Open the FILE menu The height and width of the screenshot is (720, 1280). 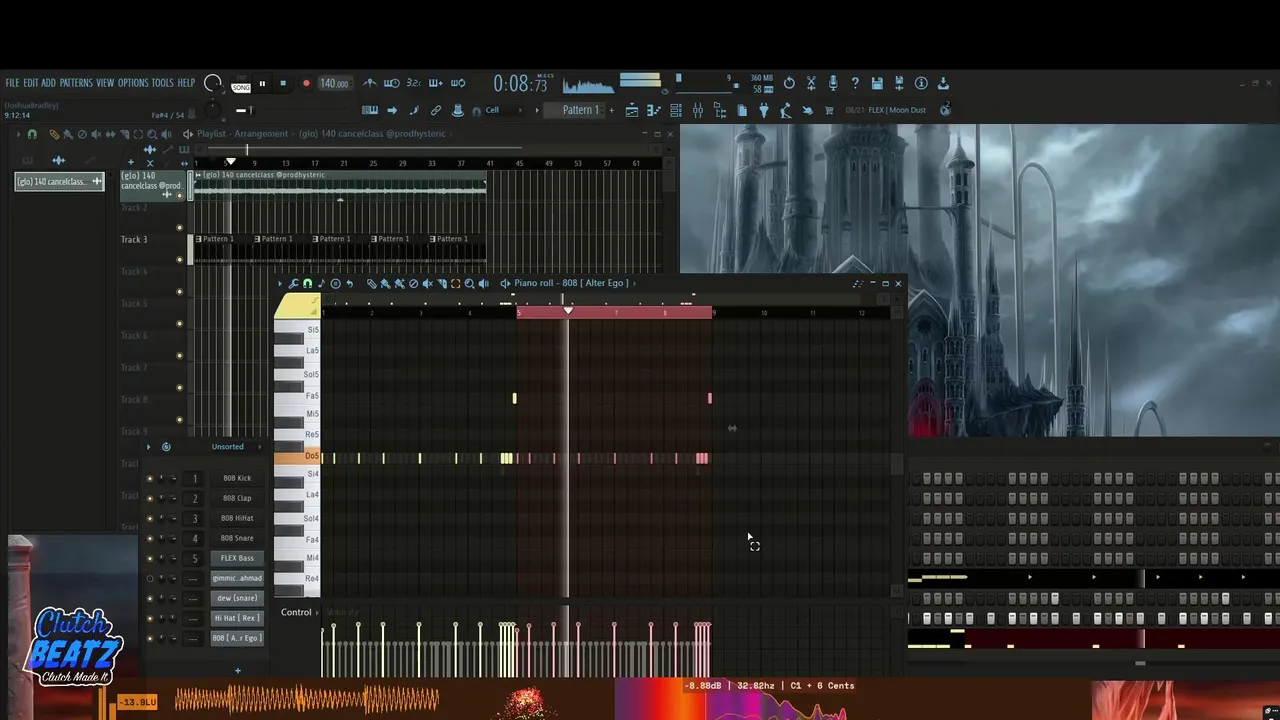12,83
